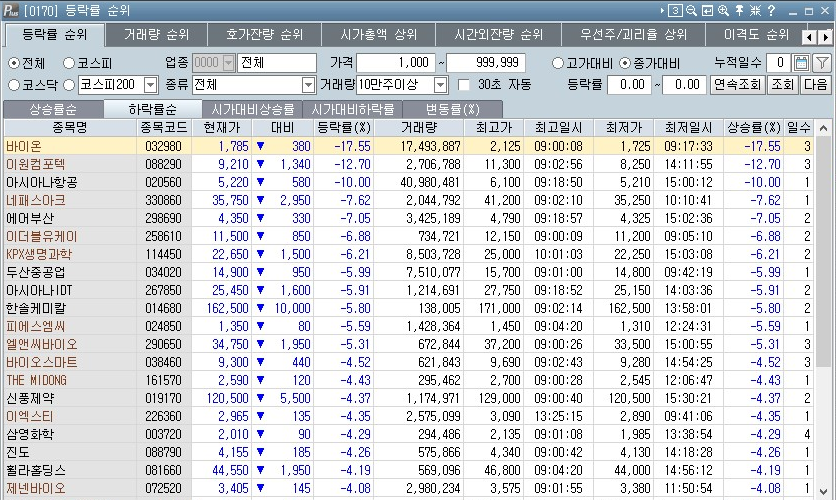
Task: Select the 신풍제약 stock row
Action: click(x=408, y=398)
